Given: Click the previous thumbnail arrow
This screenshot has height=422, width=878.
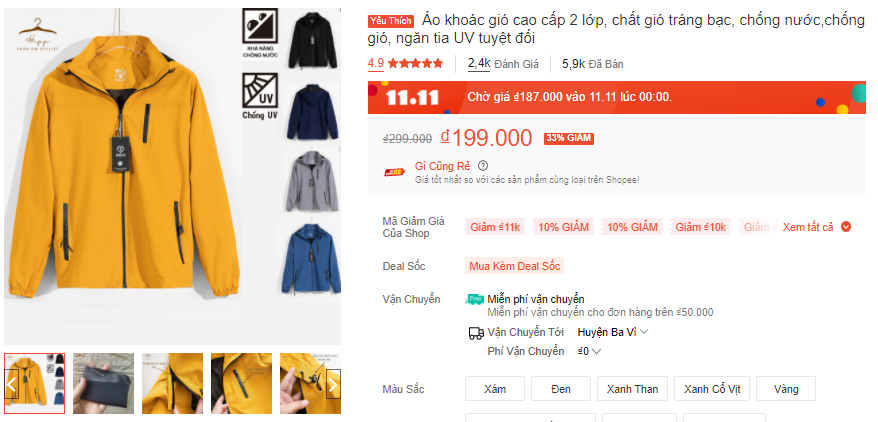Looking at the screenshot, I should point(12,384).
